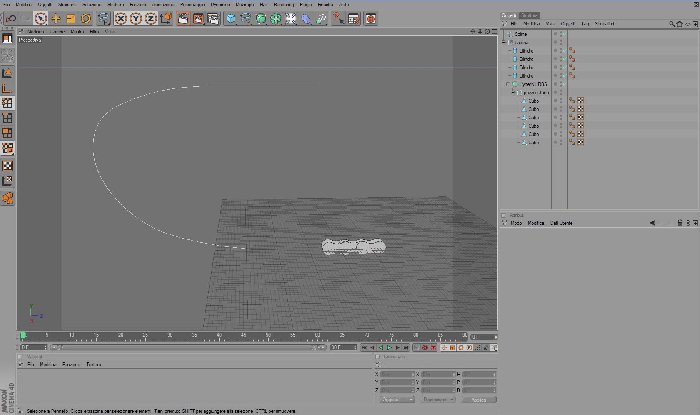Click the red record keyframe button
Screen dimensions: 700x415
click(x=425, y=348)
